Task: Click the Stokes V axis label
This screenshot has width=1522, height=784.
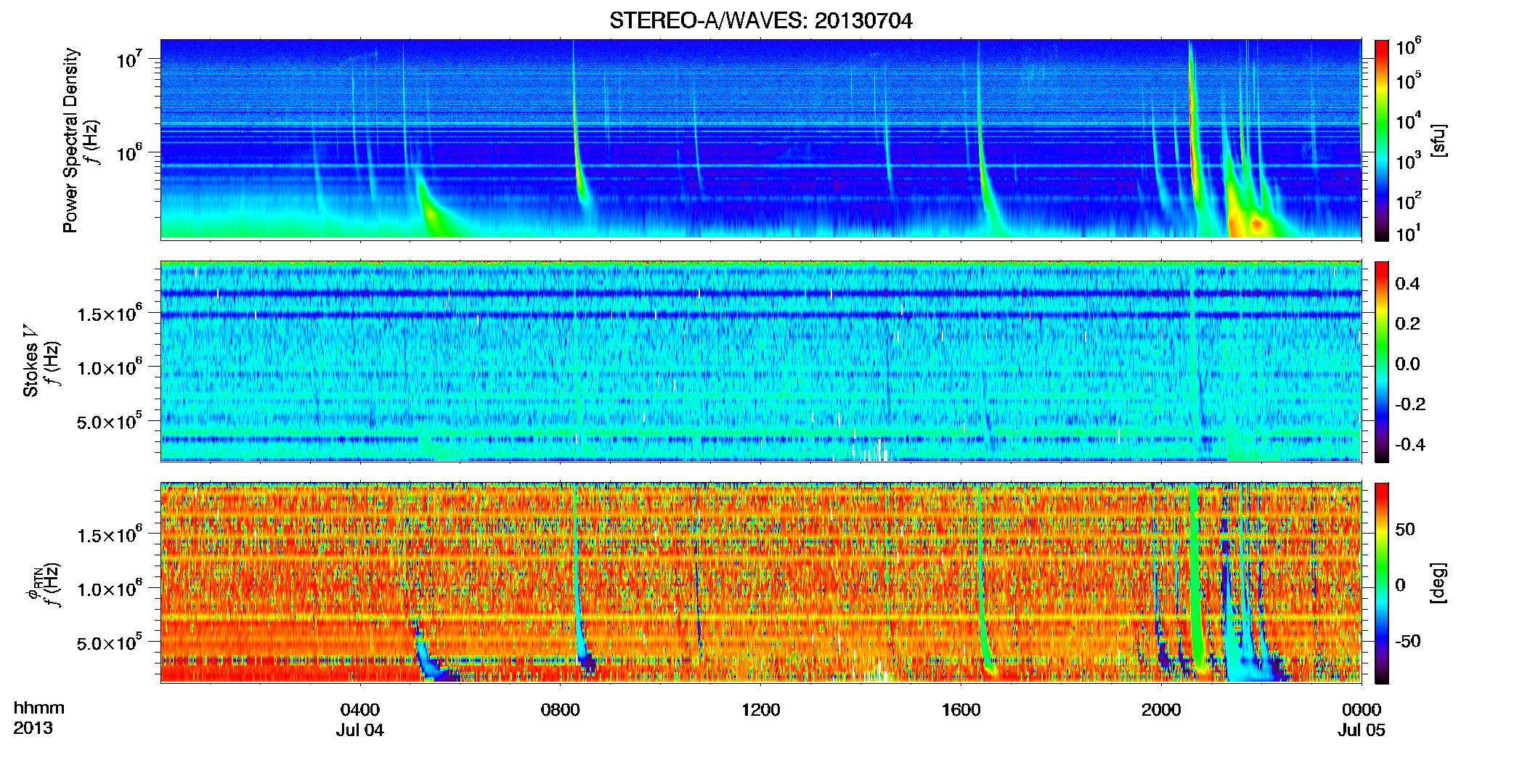Action: [x=30, y=362]
